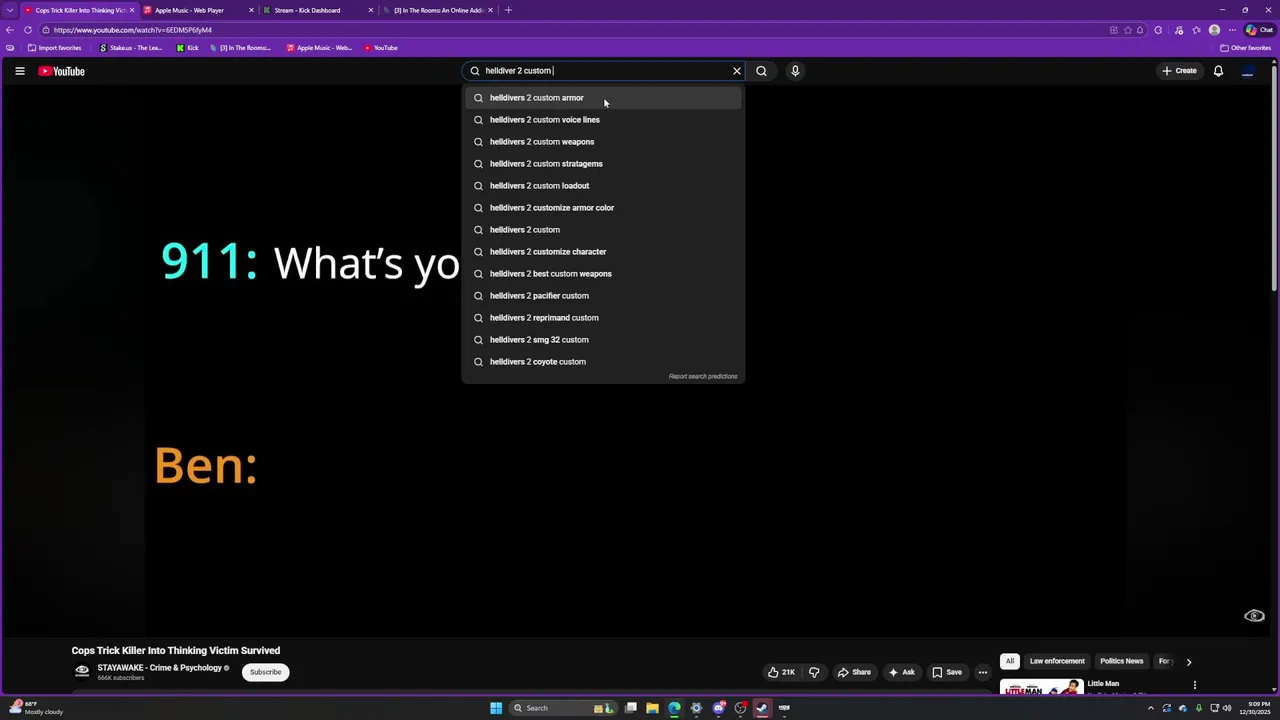The width and height of the screenshot is (1280, 720).
Task: Share the video
Action: pos(854,672)
